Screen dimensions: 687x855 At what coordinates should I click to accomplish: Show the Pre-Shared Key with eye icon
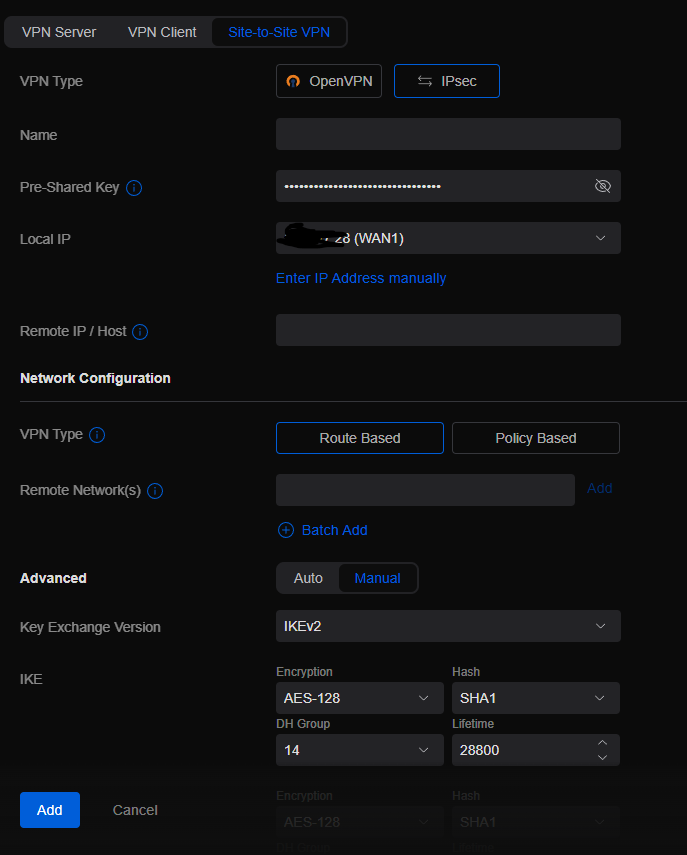coord(602,186)
